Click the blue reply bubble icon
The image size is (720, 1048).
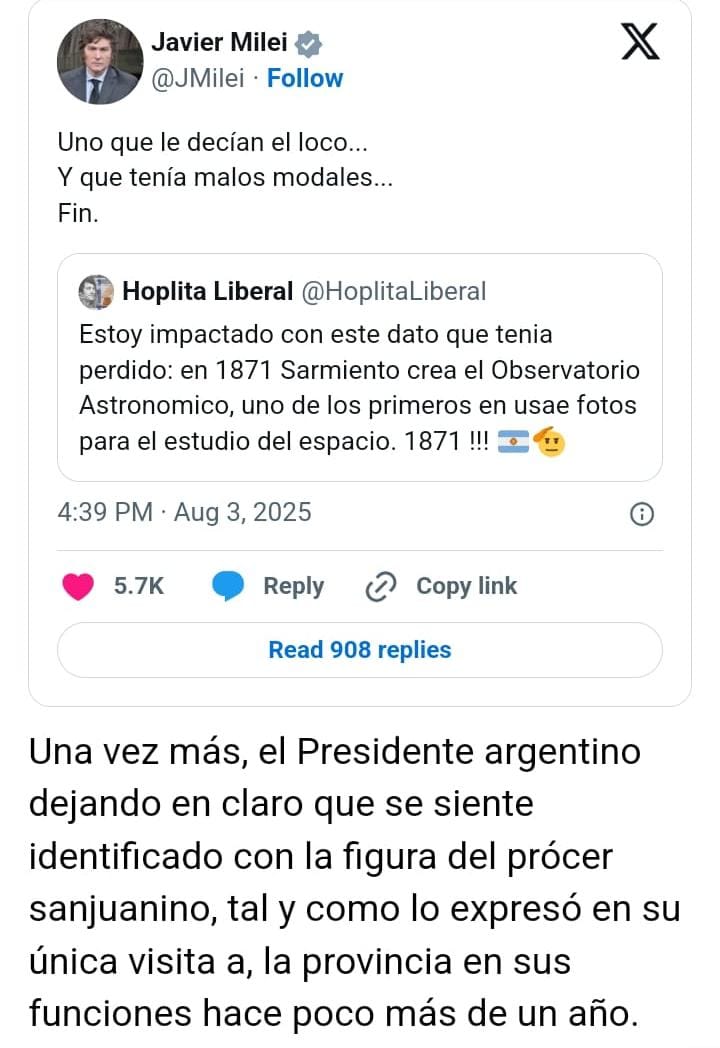click(x=228, y=587)
